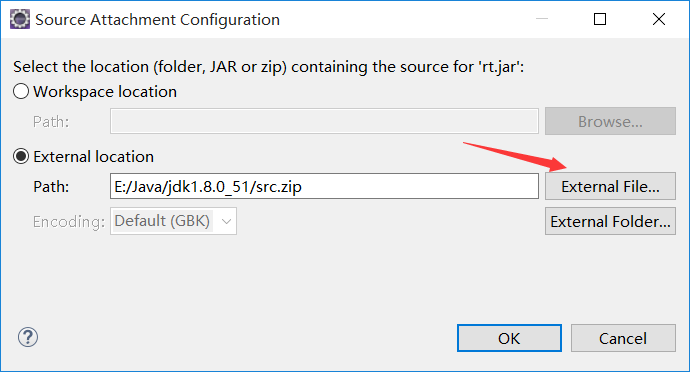Select the External location radio button

21,156
